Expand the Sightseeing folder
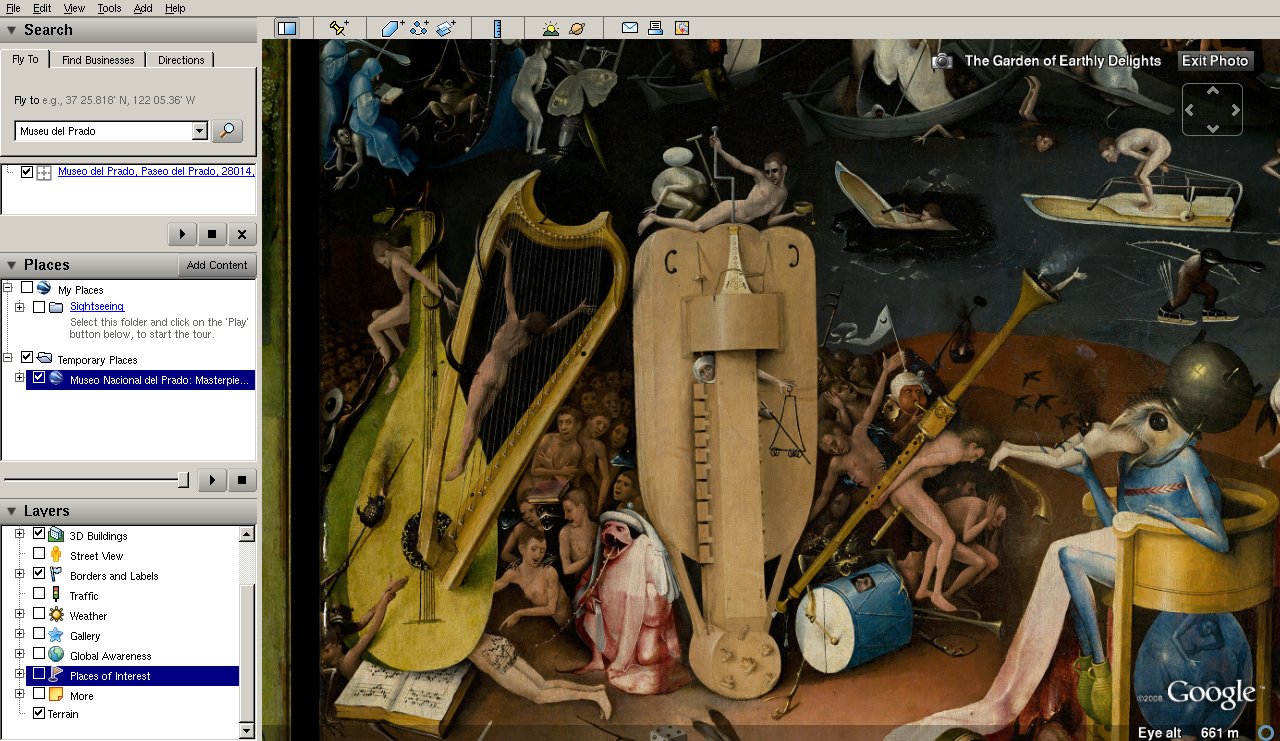This screenshot has width=1280, height=741. coord(20,307)
